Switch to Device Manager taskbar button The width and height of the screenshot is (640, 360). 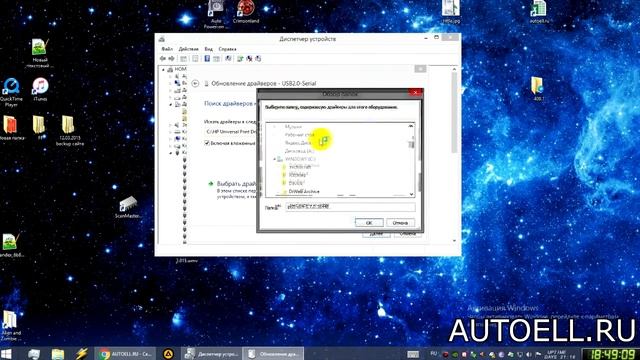click(211, 353)
